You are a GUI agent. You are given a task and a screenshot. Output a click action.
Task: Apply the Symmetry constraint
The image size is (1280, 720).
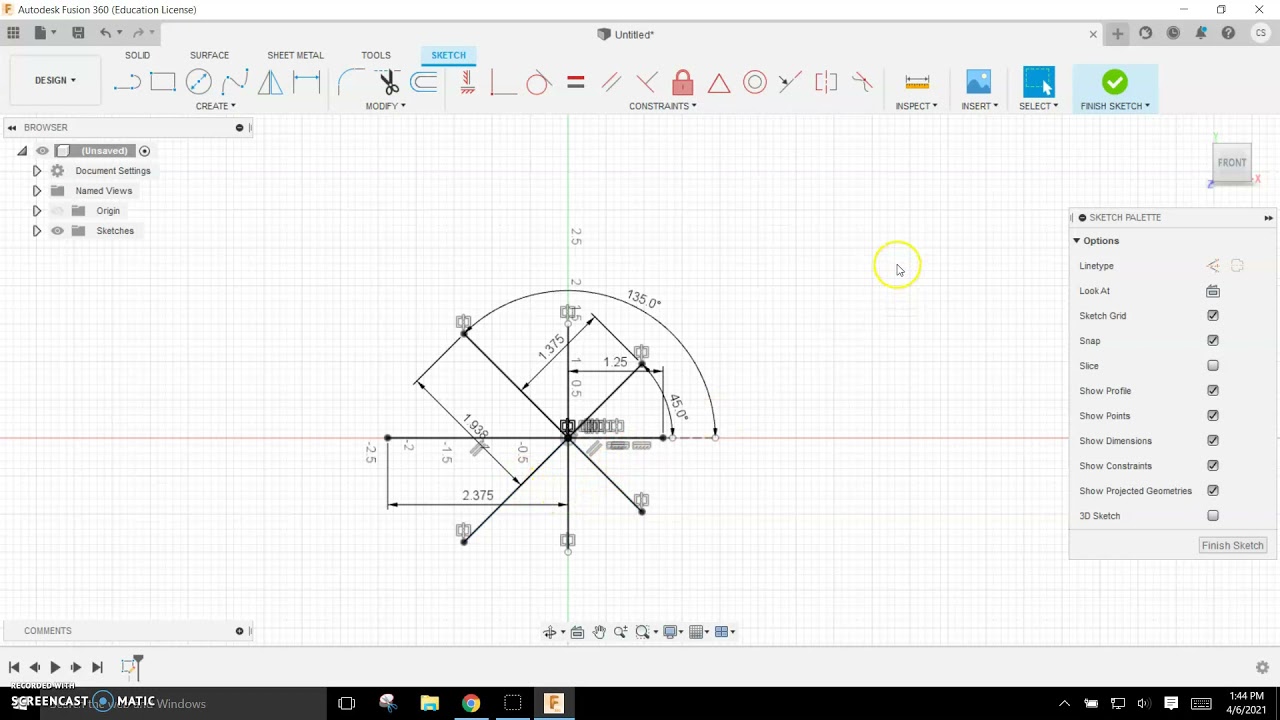[x=826, y=82]
